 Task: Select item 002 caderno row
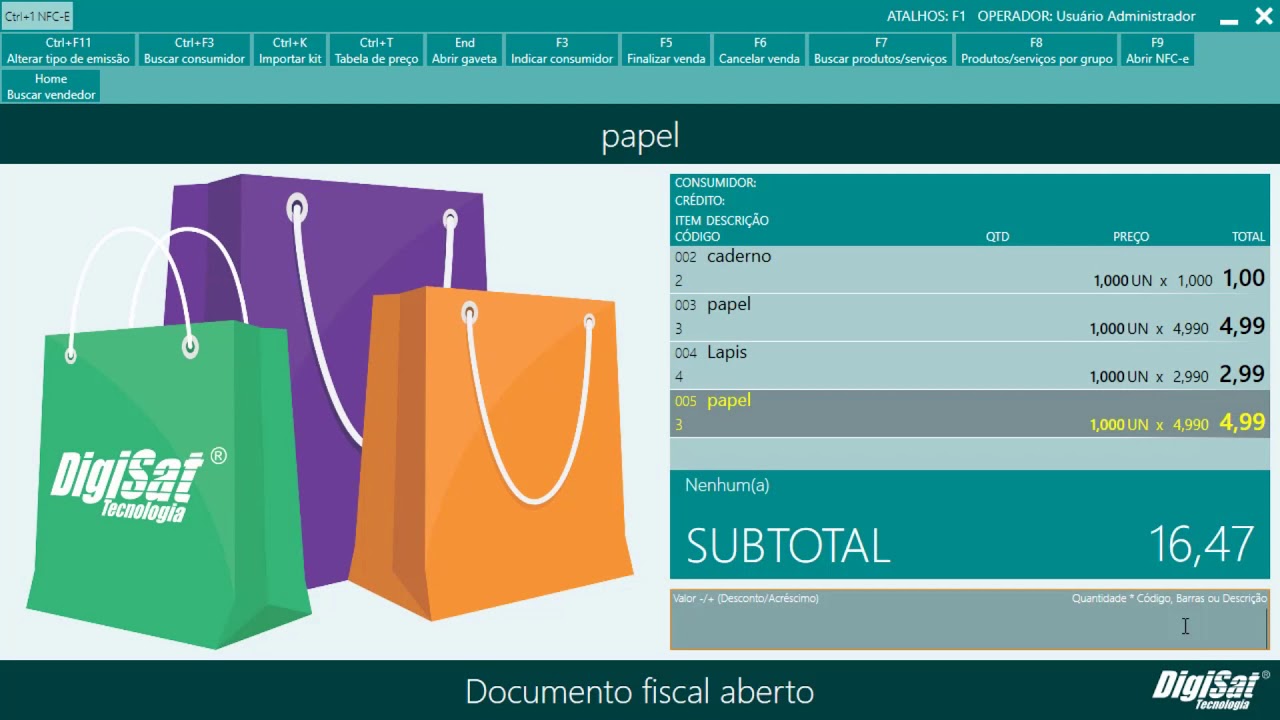click(969, 269)
